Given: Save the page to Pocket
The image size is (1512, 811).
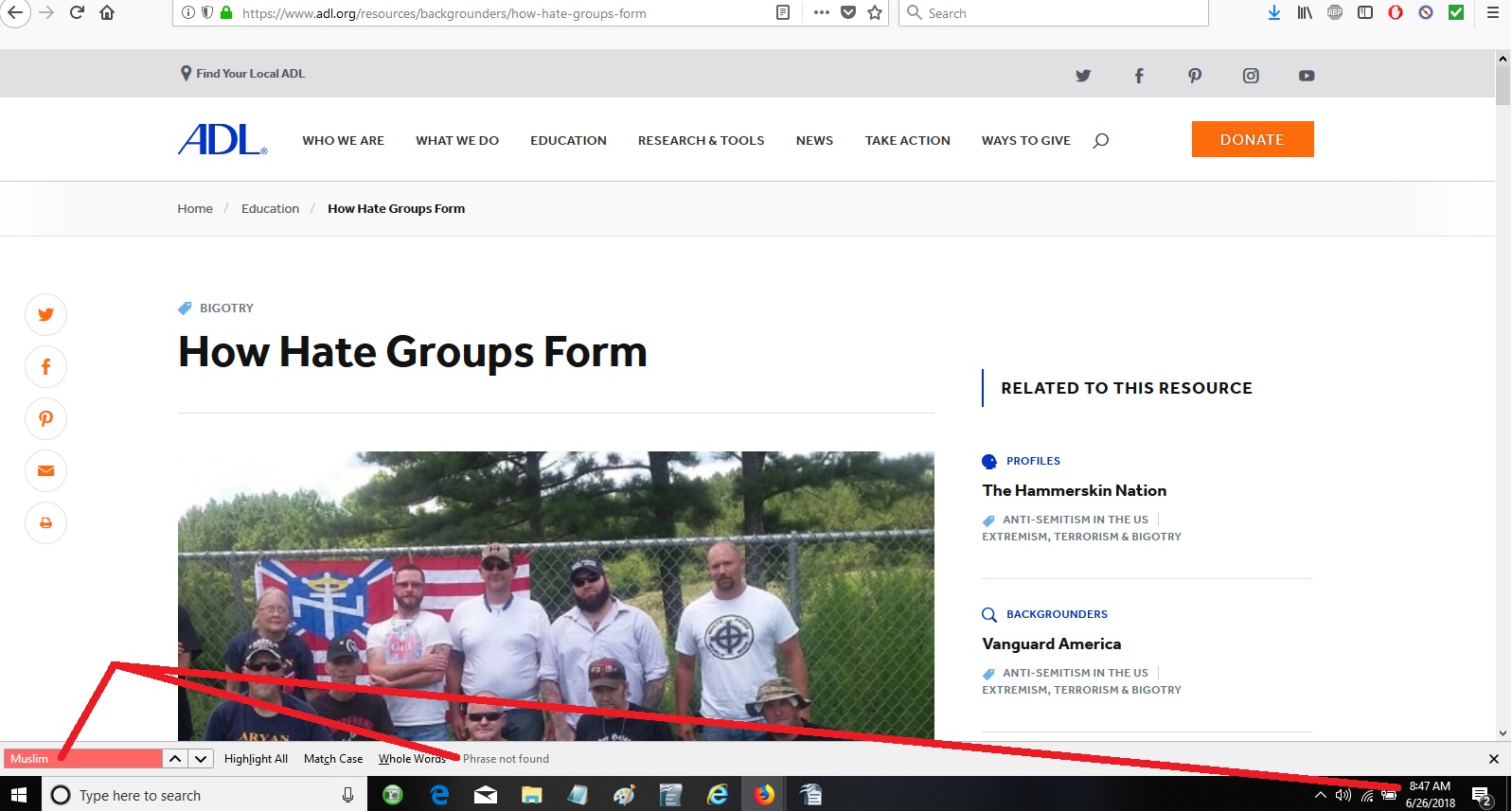Looking at the screenshot, I should [x=848, y=12].
